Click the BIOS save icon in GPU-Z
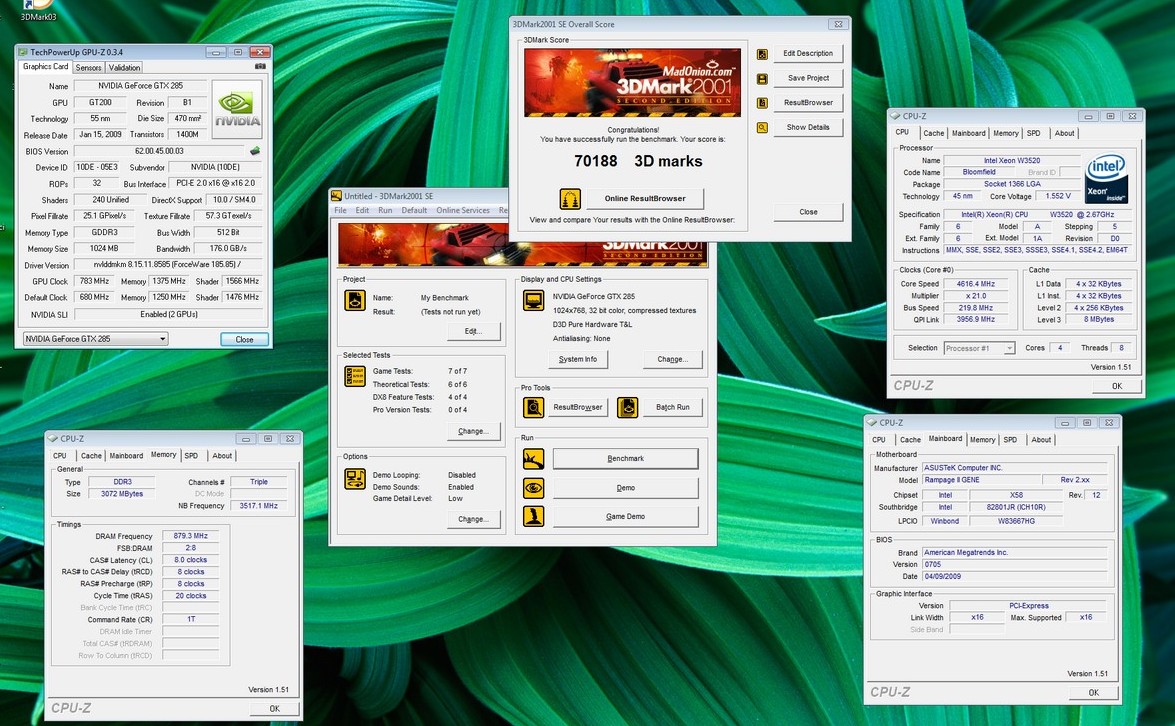 pyautogui.click(x=255, y=151)
